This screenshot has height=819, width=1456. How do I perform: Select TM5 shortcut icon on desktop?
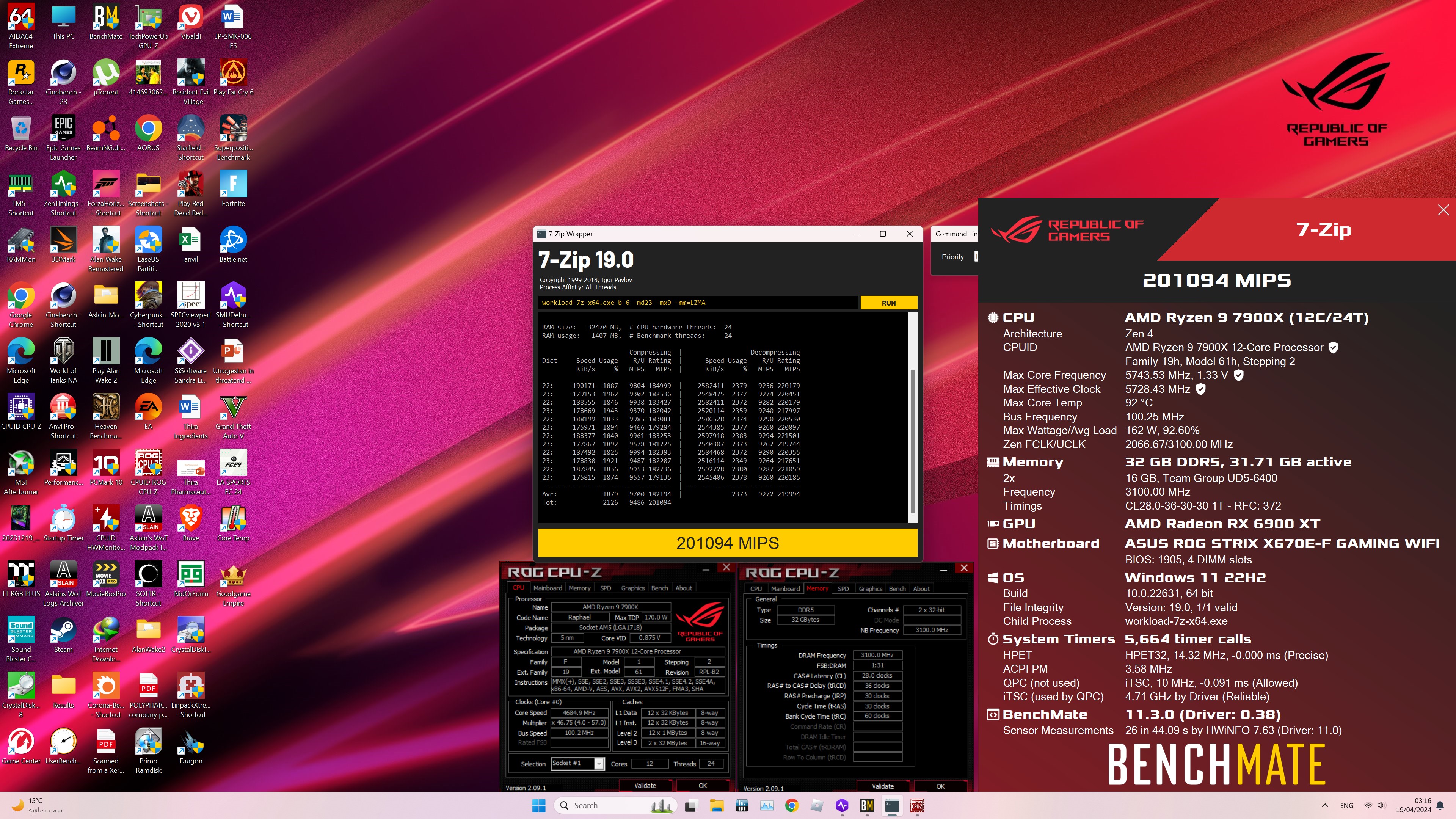point(21,193)
